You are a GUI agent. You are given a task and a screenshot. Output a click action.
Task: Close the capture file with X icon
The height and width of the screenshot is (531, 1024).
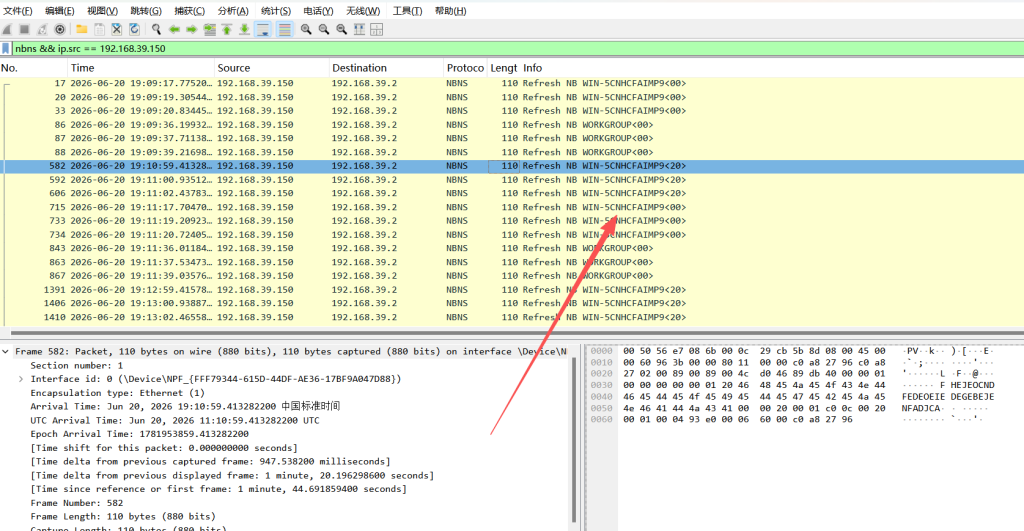click(117, 29)
